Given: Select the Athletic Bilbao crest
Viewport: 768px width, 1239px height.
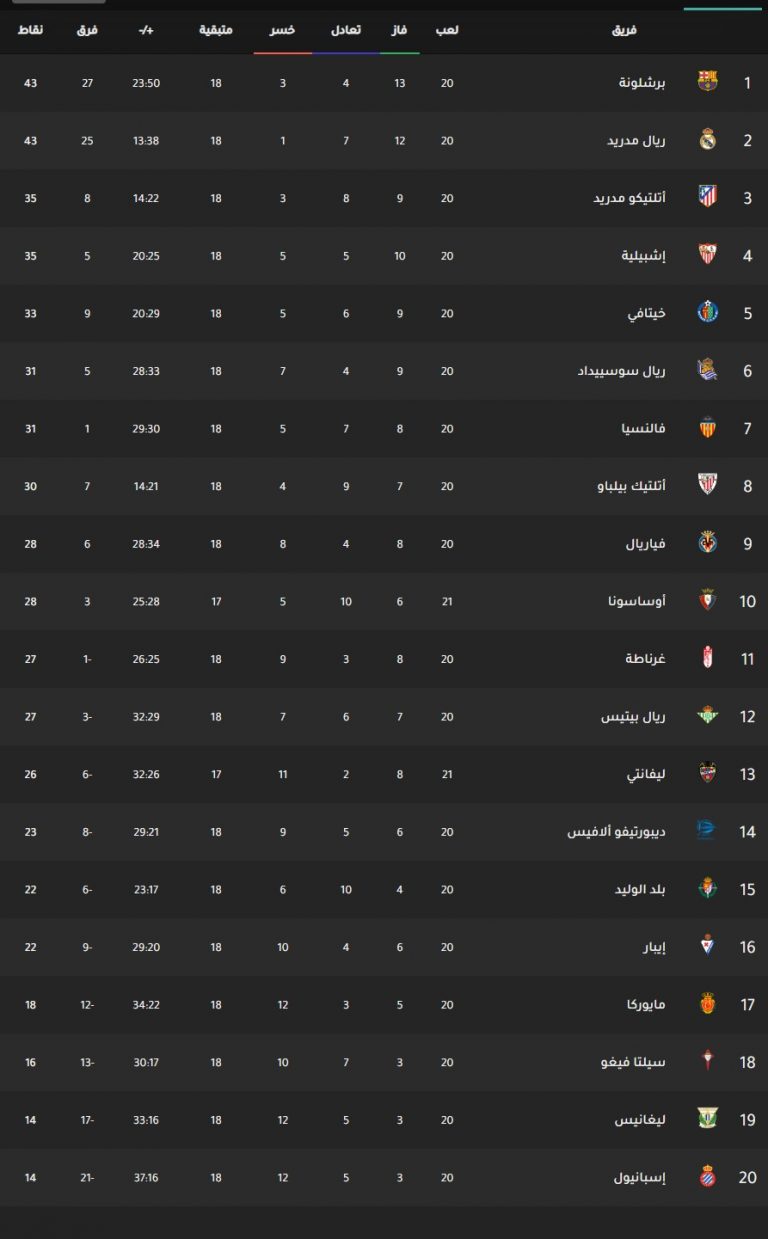Looking at the screenshot, I should 707,485.
